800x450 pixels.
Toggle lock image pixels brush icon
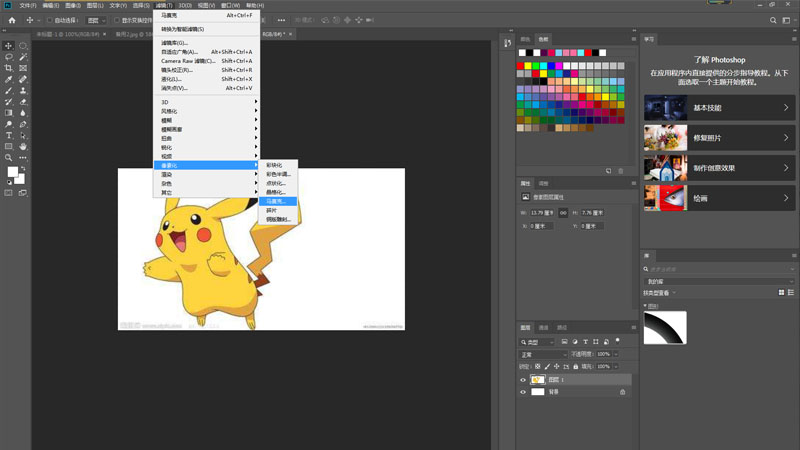coord(547,367)
